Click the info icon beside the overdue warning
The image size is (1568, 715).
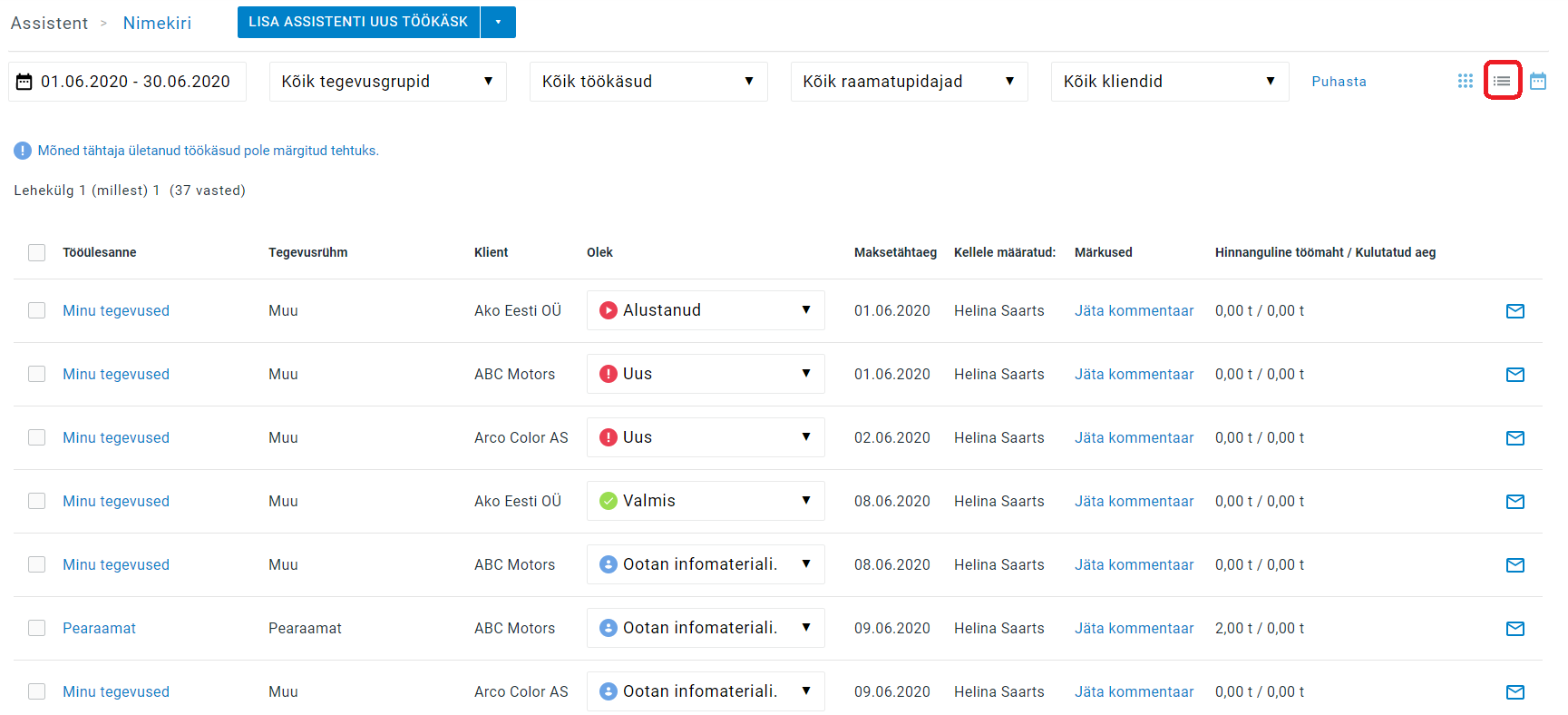point(23,151)
